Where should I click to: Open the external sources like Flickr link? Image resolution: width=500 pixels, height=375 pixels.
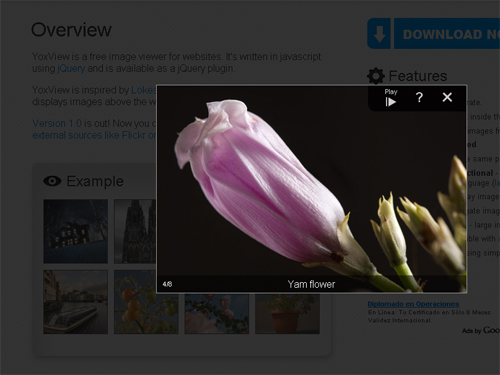coord(94,135)
